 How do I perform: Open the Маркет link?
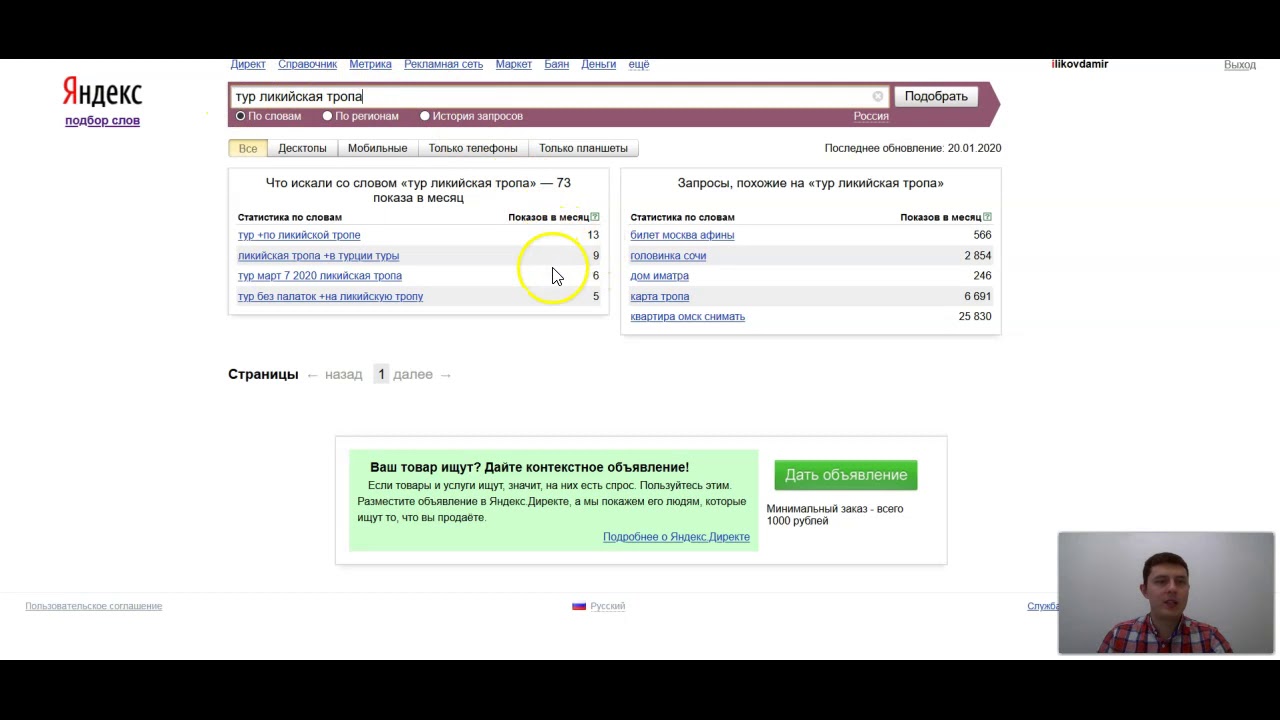click(513, 64)
